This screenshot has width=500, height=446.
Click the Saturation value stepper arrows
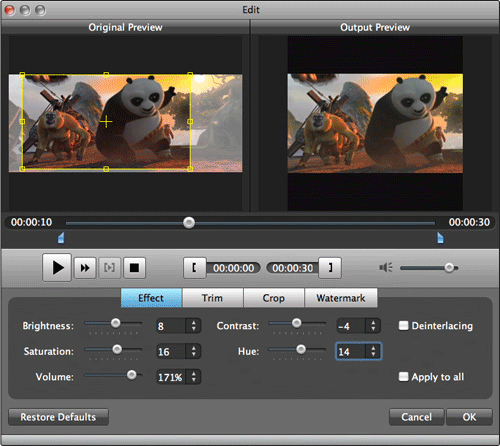click(x=194, y=351)
